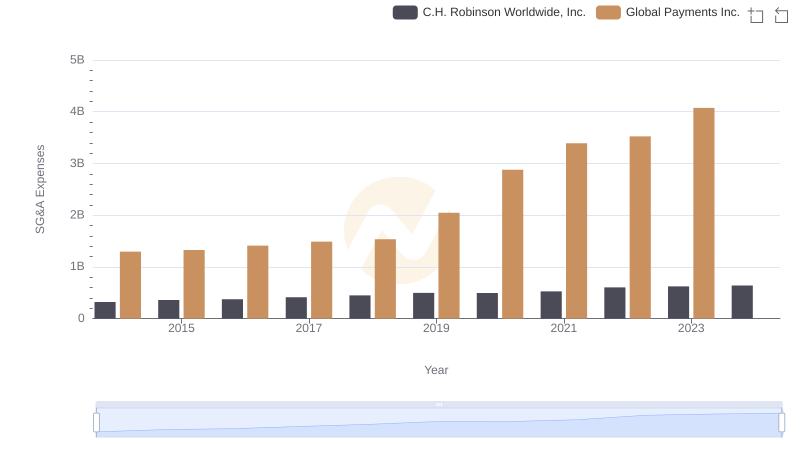Click the 2015 x-axis label
The width and height of the screenshot is (800, 461).
point(181,328)
